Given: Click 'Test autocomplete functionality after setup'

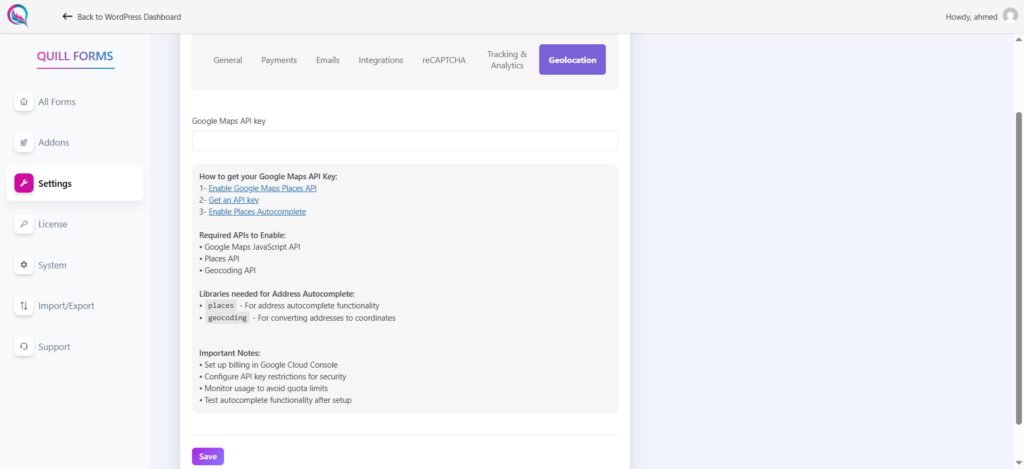Looking at the screenshot, I should (278, 400).
